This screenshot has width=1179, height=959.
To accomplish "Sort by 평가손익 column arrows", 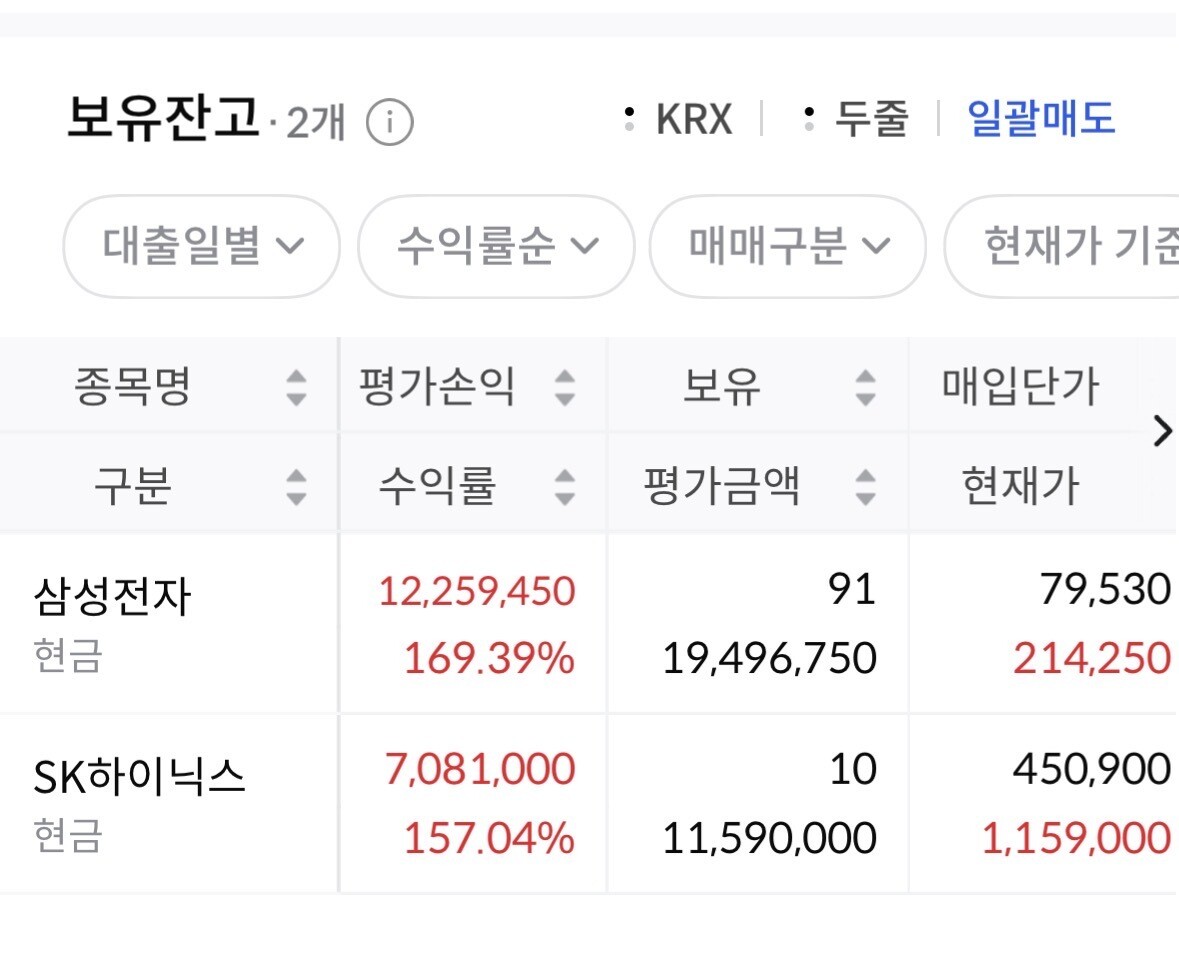I will click(x=565, y=387).
